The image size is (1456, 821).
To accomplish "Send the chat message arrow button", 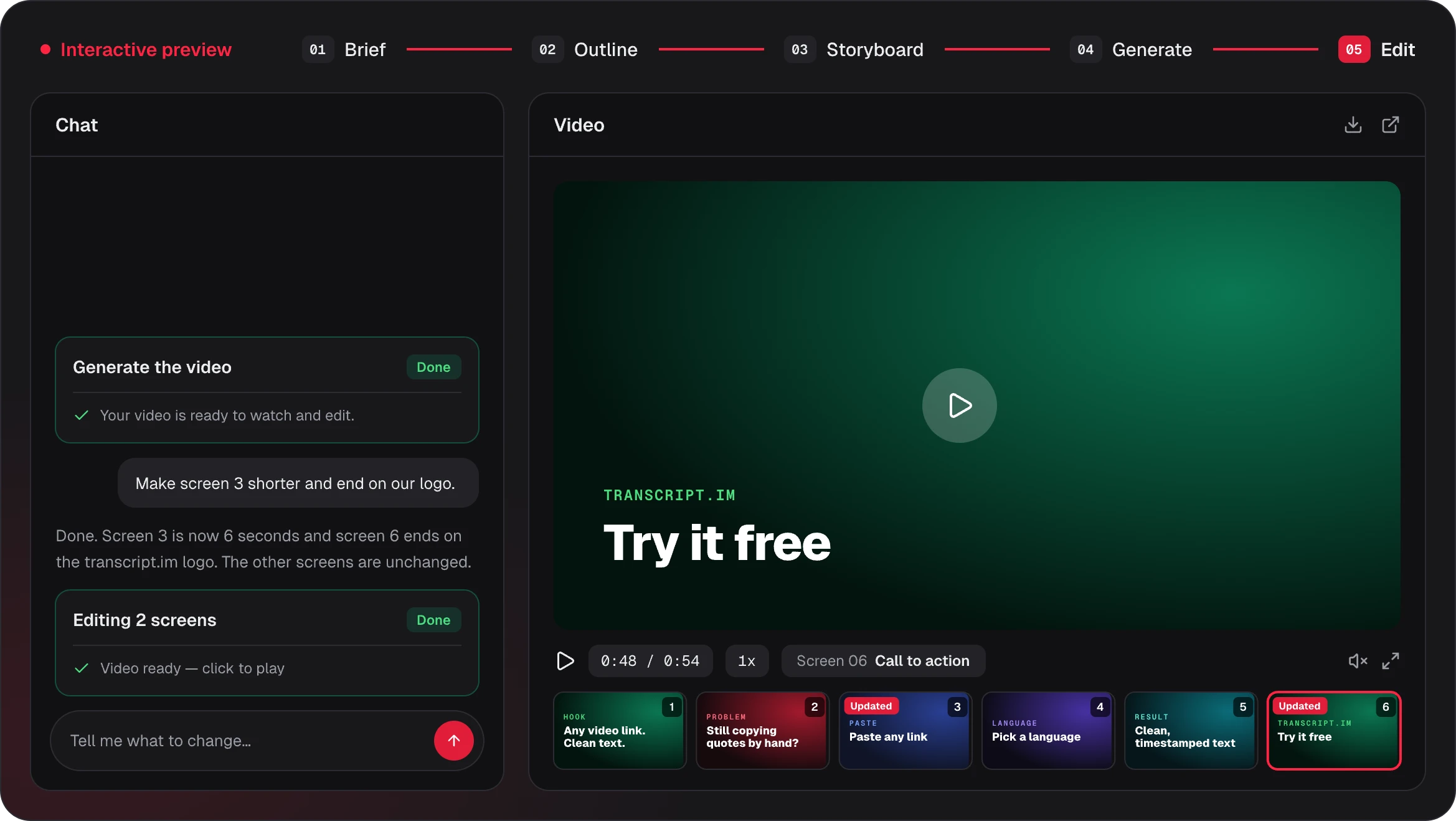I will click(x=453, y=741).
